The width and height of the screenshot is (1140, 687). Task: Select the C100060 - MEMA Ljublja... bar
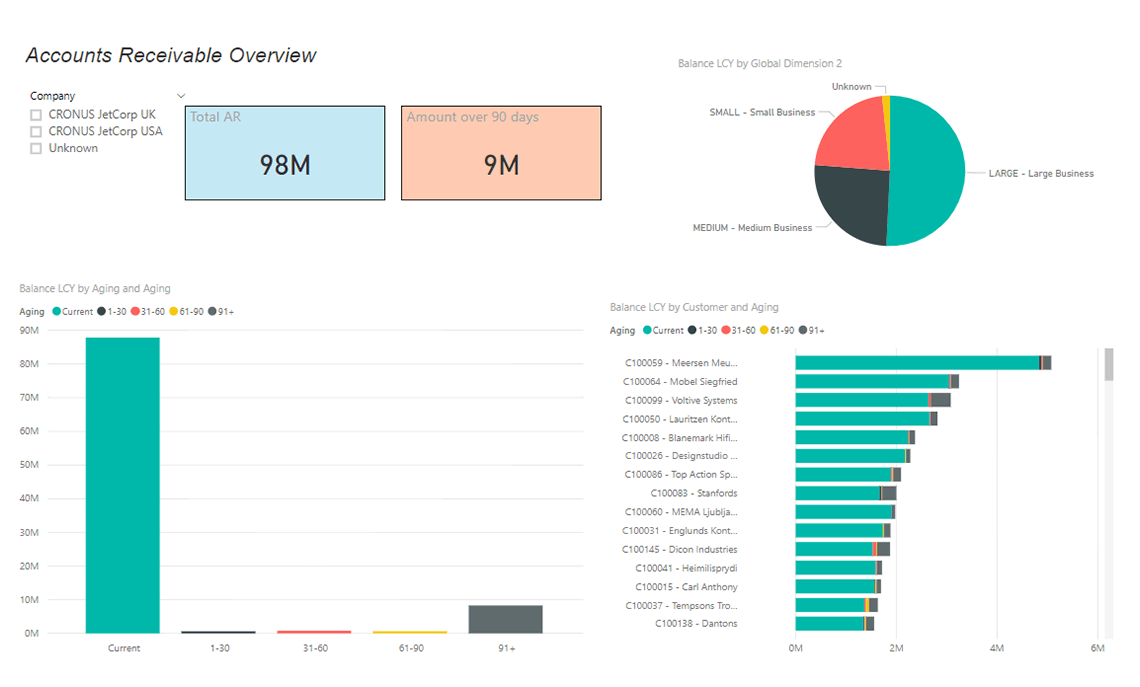tap(845, 512)
